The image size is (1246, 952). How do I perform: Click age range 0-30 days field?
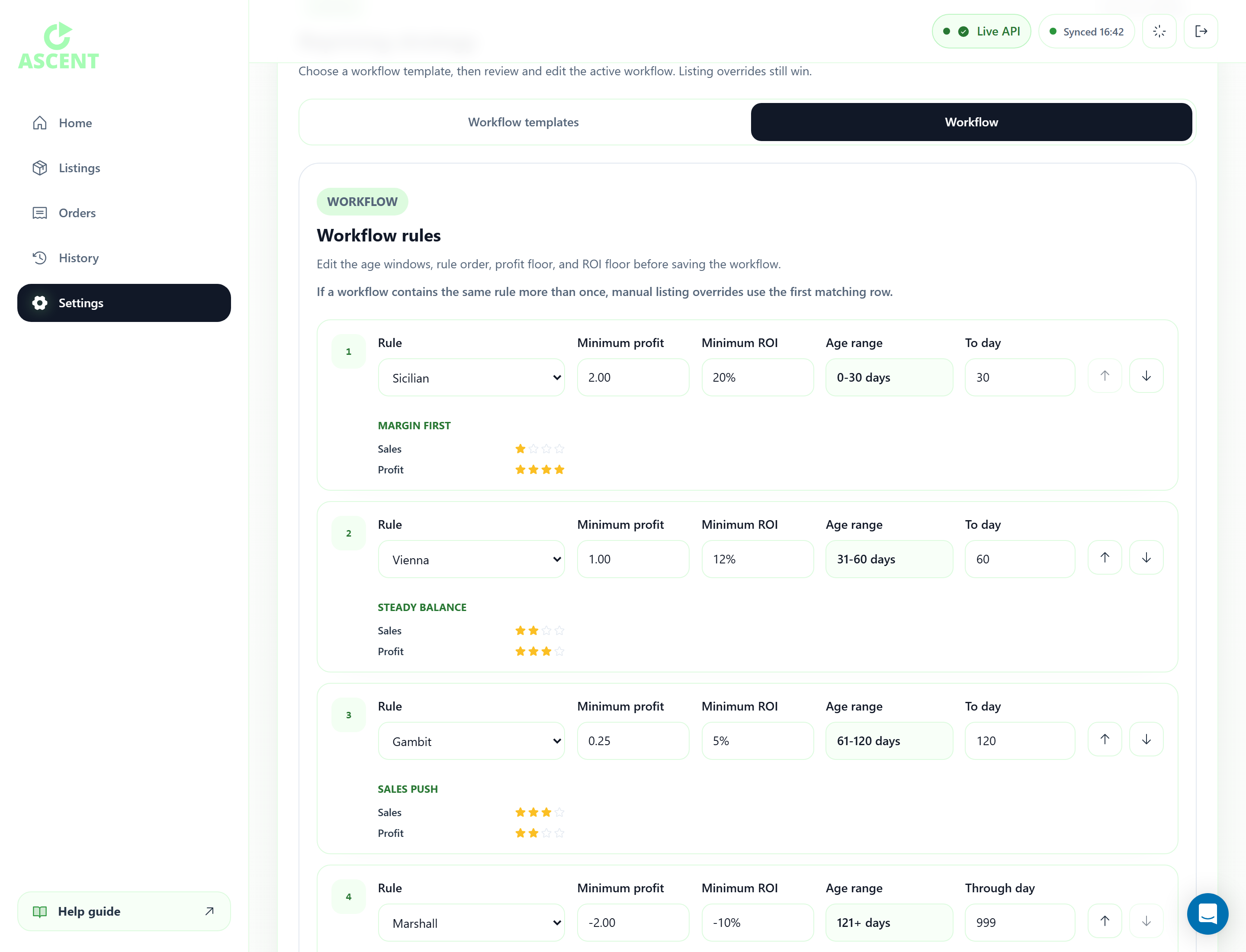point(889,377)
